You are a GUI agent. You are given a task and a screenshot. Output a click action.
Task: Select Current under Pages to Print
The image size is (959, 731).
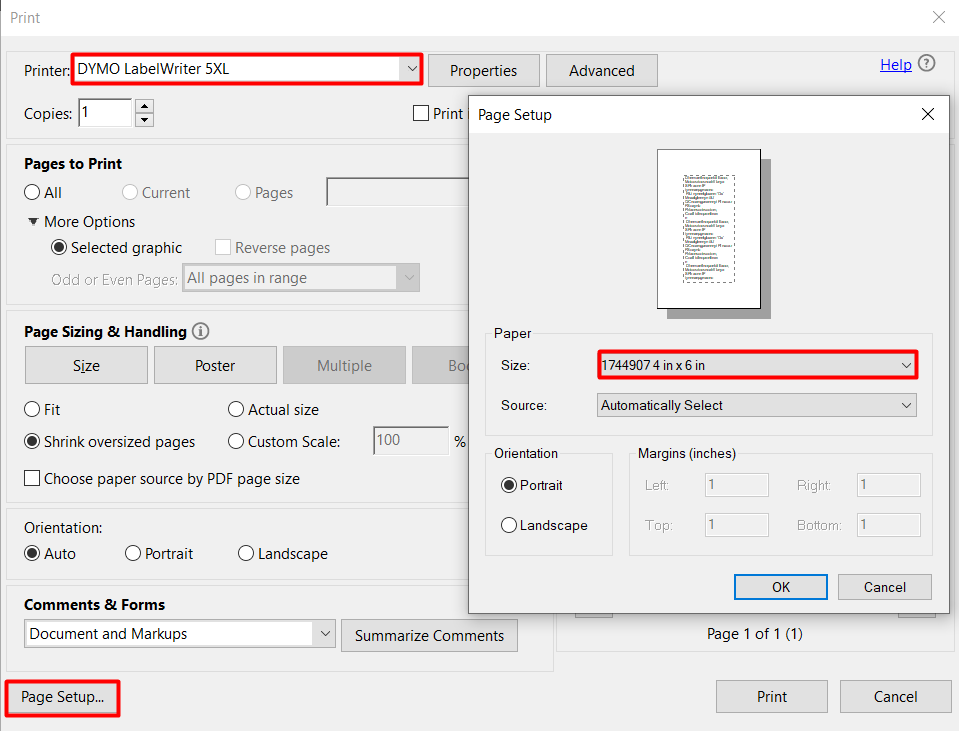point(130,192)
